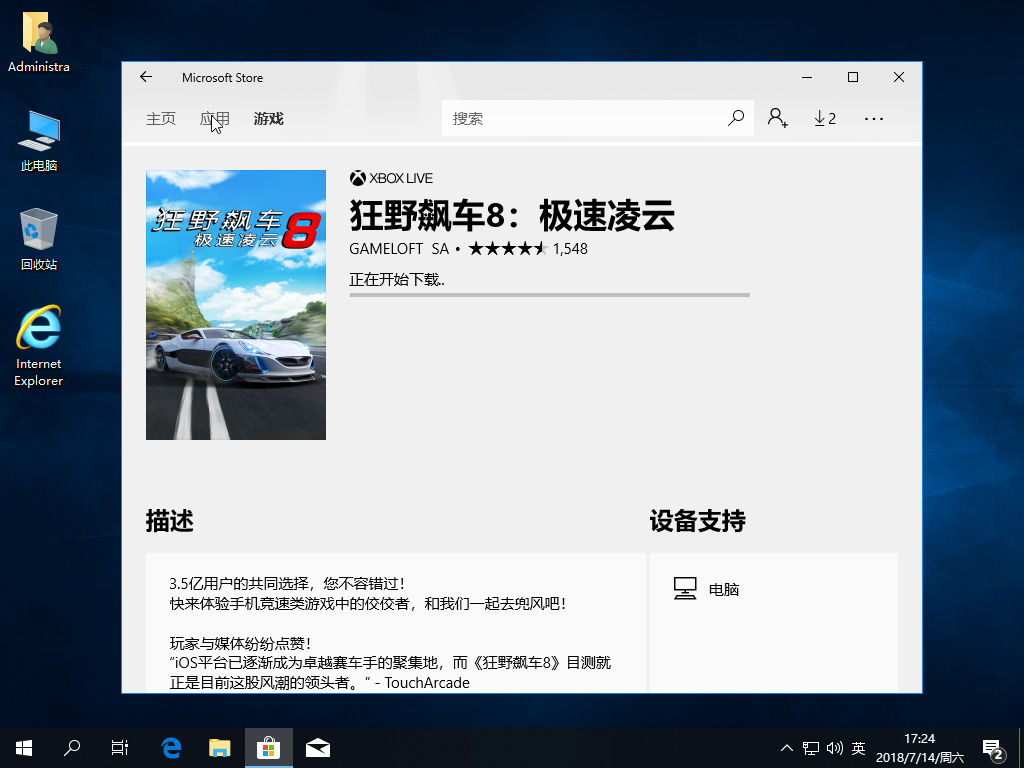
Task: Open the volume control tray icon
Action: 835,748
